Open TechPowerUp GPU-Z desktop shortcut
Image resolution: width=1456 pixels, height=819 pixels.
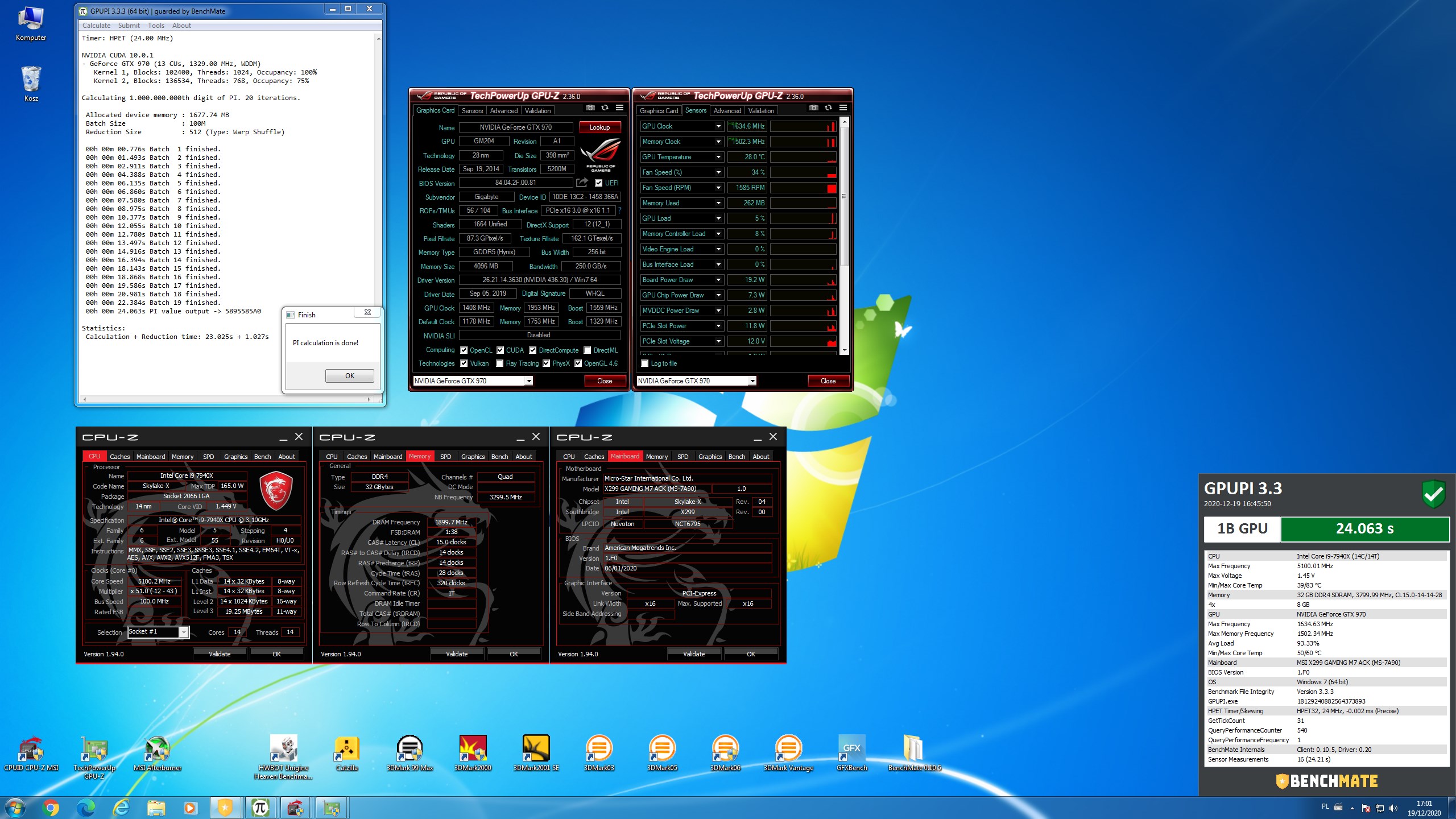click(94, 758)
